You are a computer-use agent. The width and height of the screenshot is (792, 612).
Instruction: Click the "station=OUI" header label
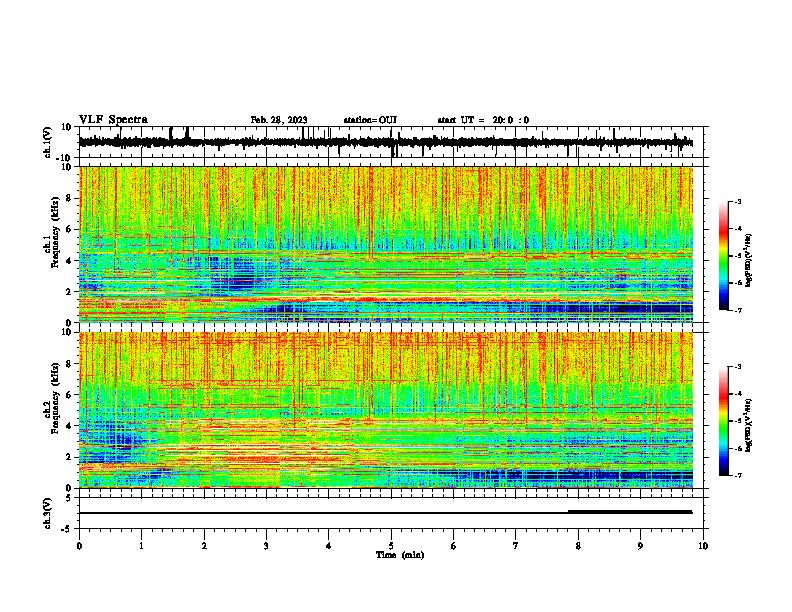pyautogui.click(x=370, y=120)
